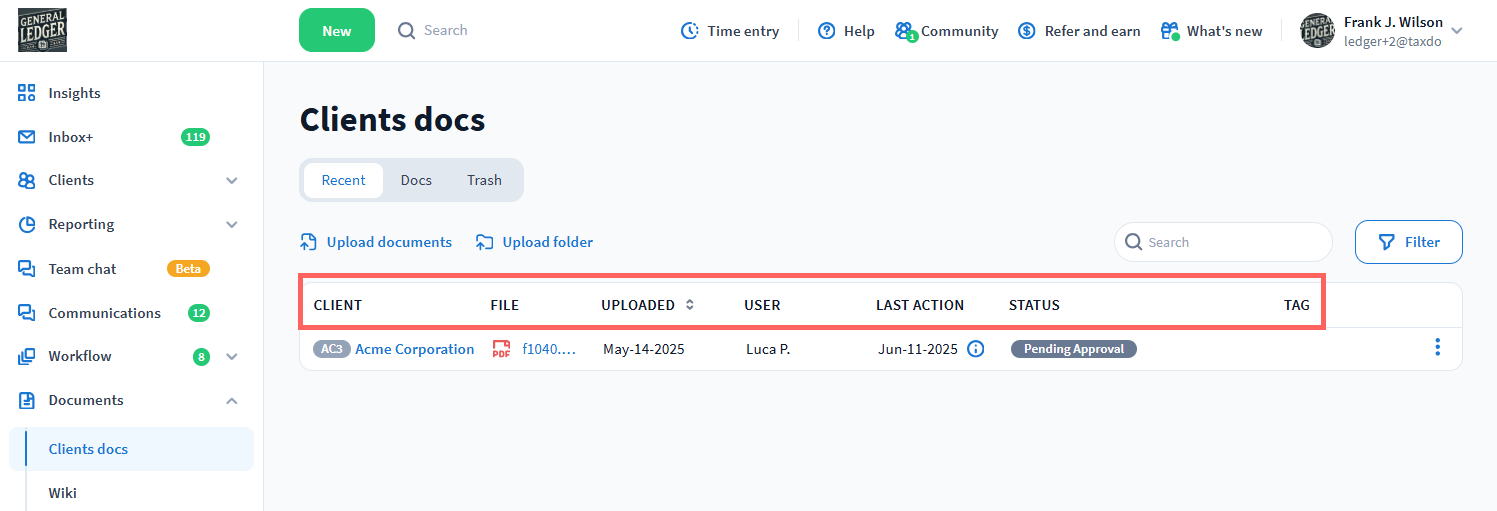
Task: Expand the Clients sidebar menu
Action: point(232,181)
